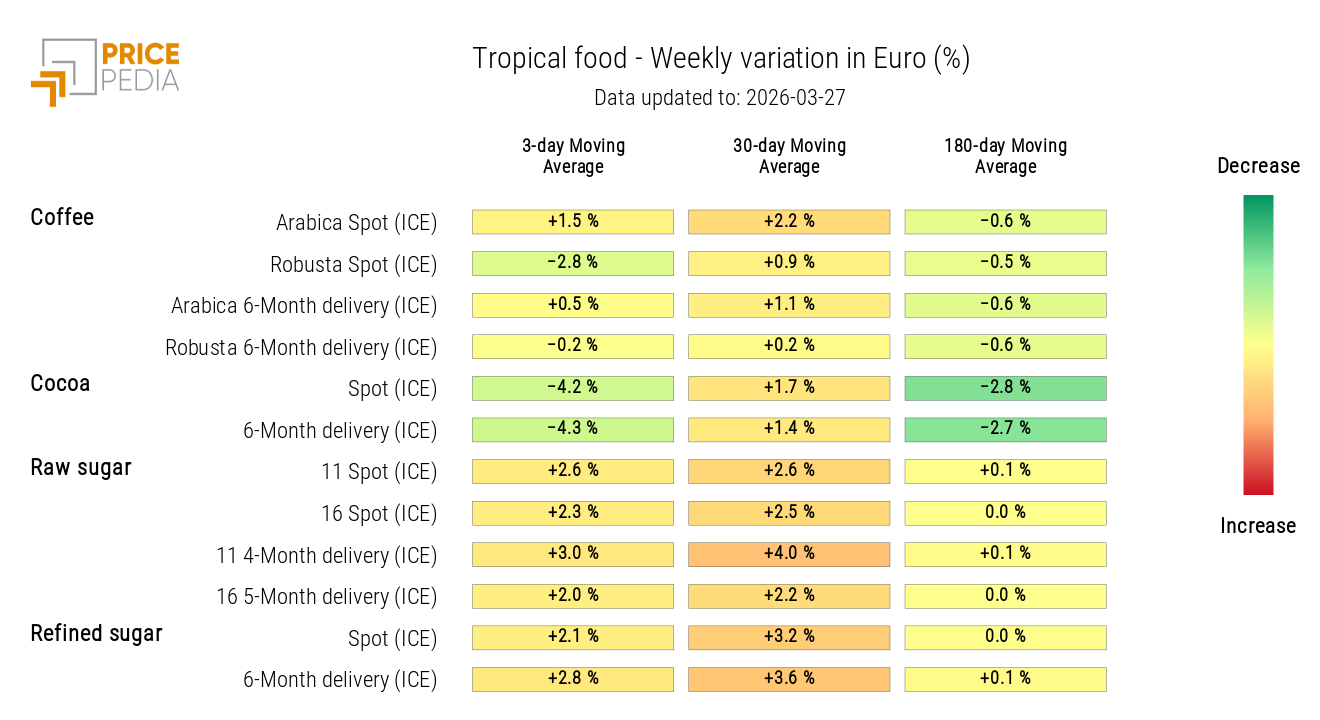Click Arabica Spot 30-day cell showing +2.2 %
This screenshot has width=1320, height=720.
(x=789, y=221)
